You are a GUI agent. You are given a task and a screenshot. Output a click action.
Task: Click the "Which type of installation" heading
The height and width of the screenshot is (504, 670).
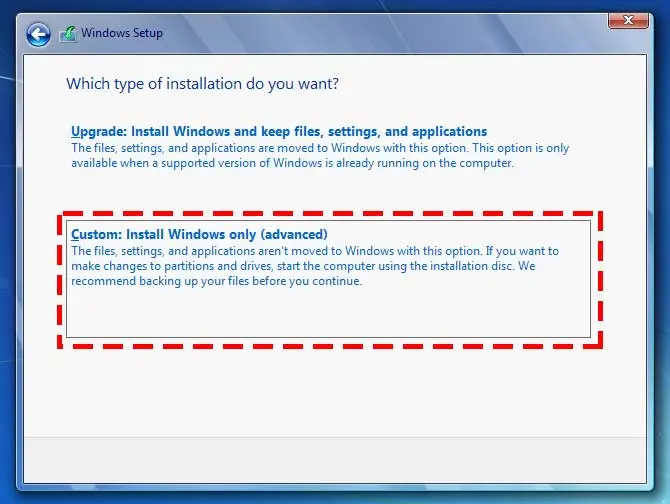coord(202,84)
